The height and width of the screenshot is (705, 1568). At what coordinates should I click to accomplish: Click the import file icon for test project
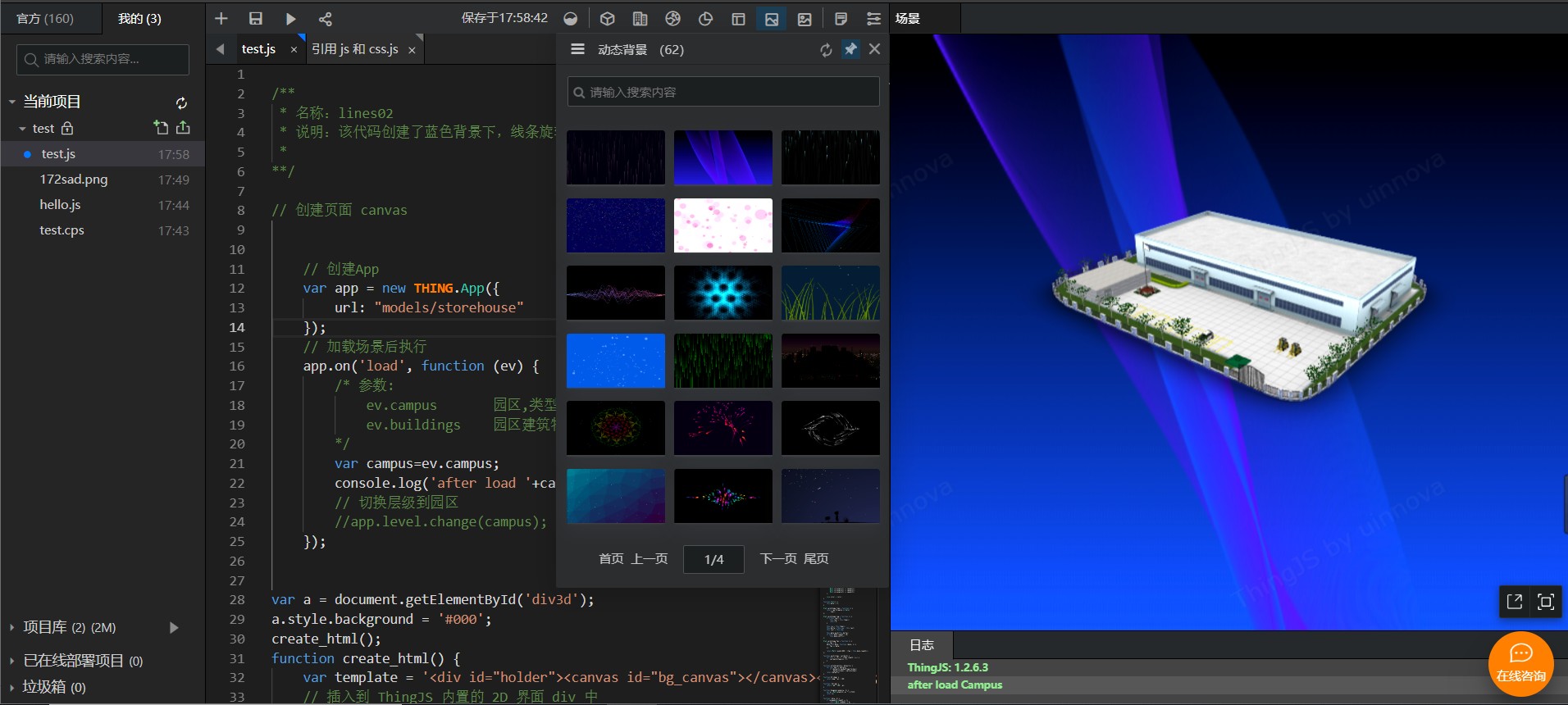161,127
